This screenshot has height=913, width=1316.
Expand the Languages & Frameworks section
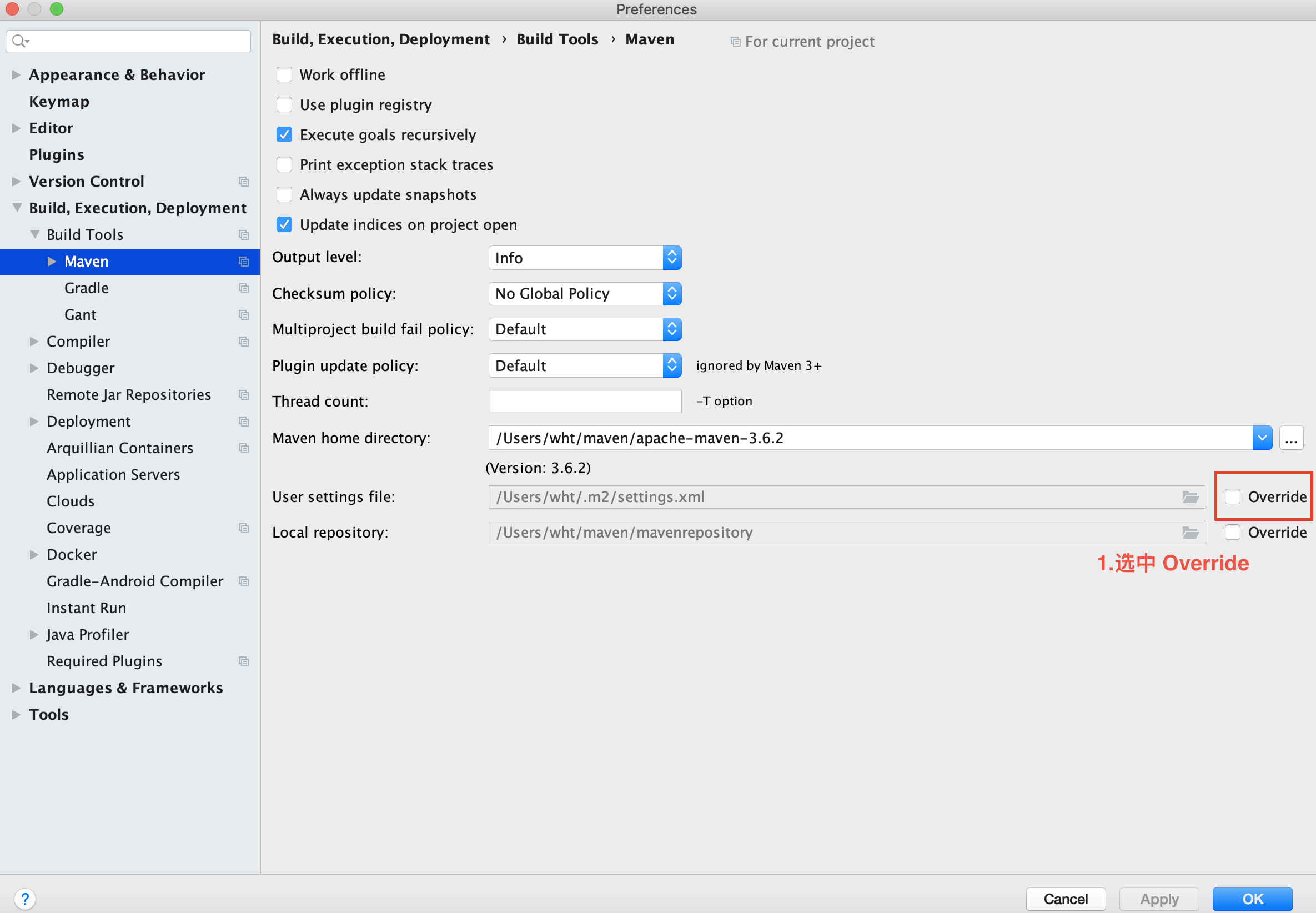tap(17, 688)
